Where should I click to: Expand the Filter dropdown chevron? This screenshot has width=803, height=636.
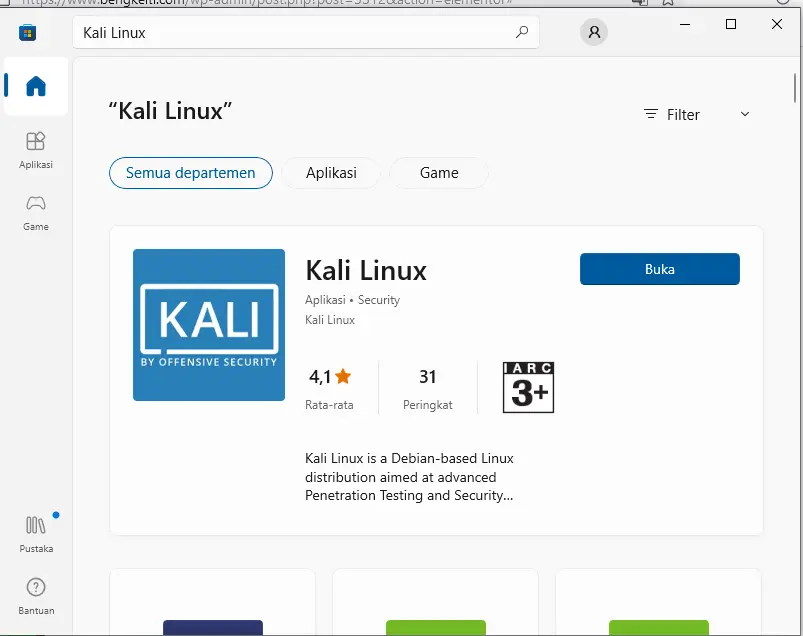pos(745,114)
